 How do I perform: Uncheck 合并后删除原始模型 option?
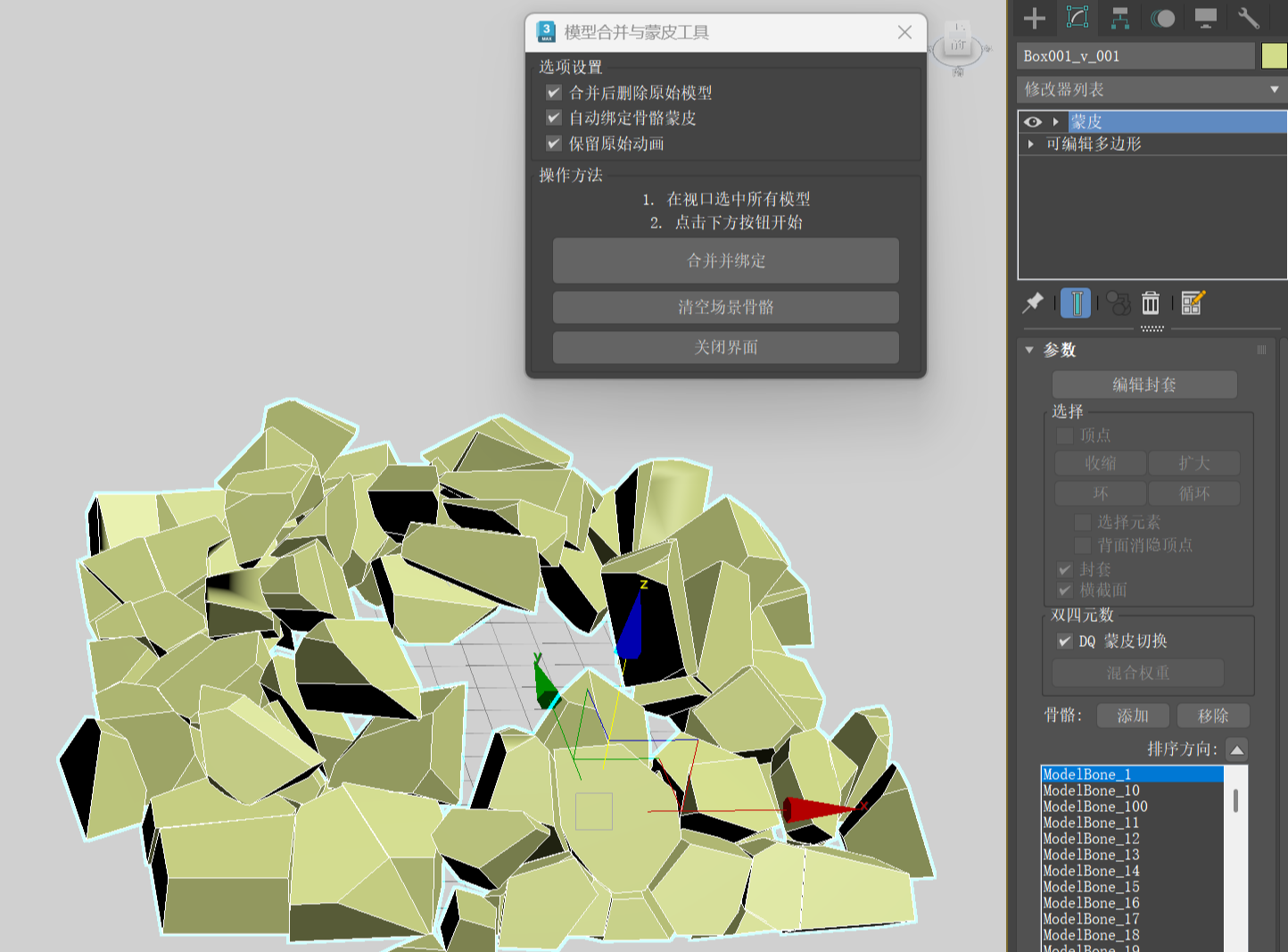[x=554, y=92]
